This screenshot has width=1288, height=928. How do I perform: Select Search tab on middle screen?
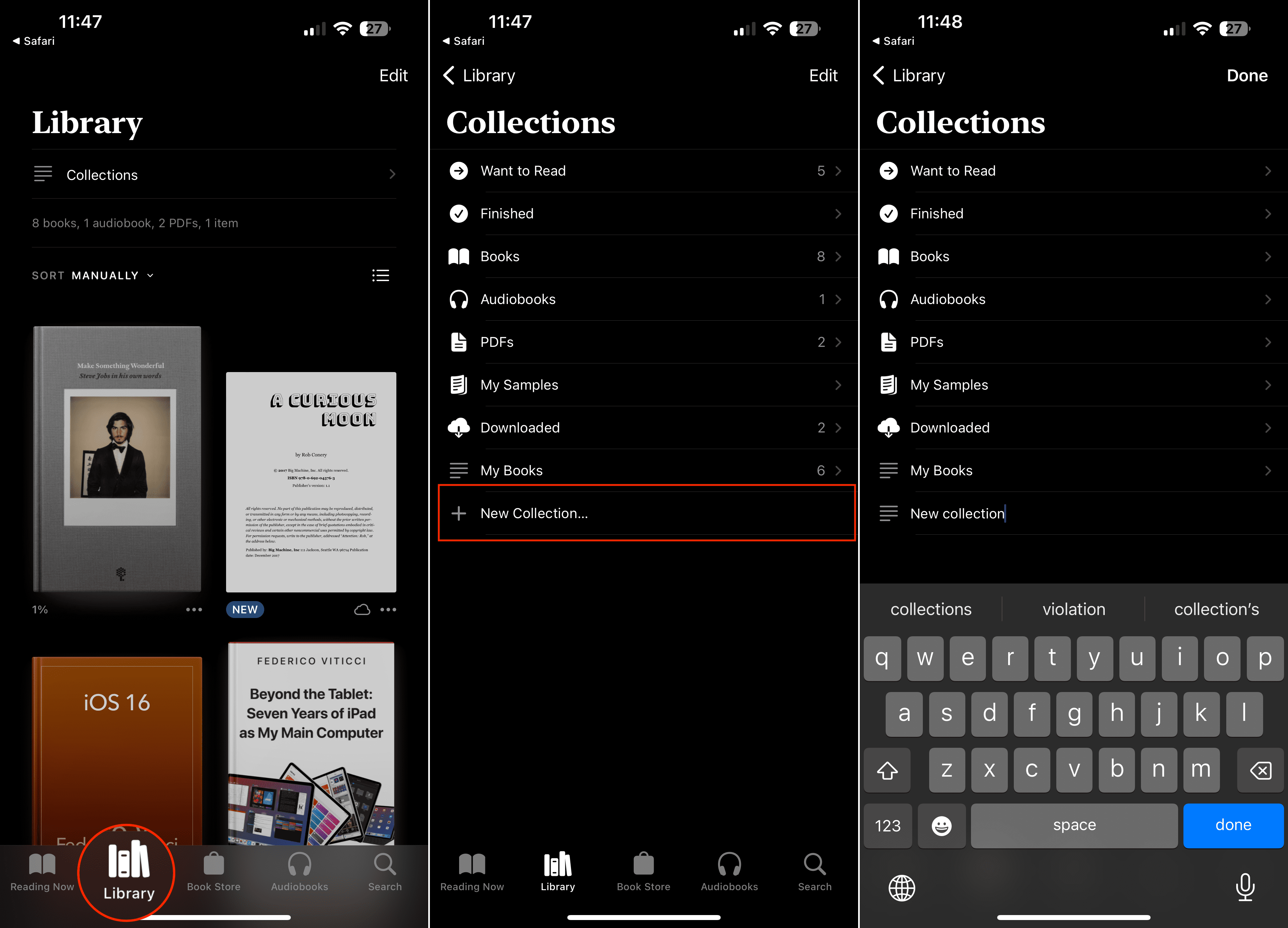(815, 872)
